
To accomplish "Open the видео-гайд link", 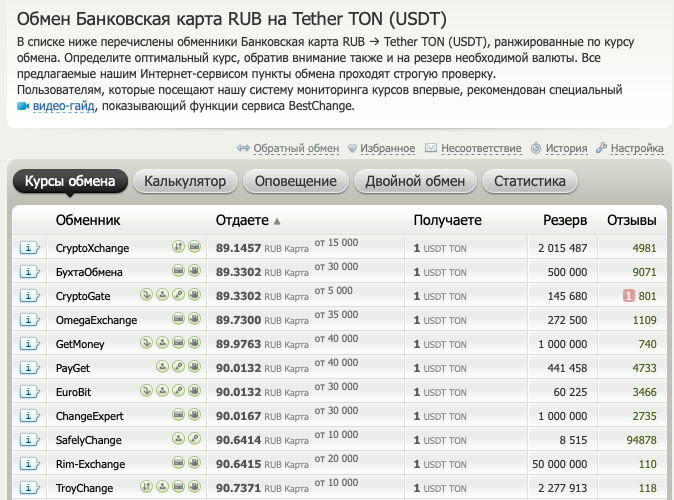I will click(x=64, y=106).
